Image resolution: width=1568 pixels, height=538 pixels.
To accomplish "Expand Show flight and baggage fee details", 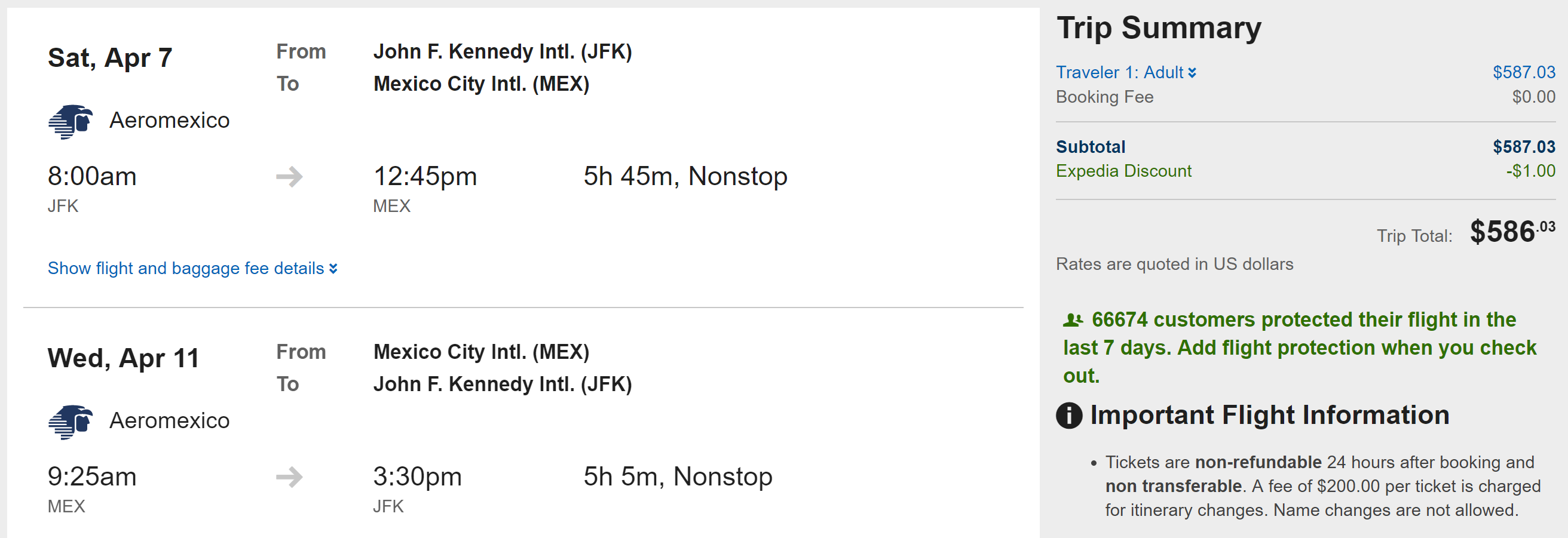I will click(186, 268).
